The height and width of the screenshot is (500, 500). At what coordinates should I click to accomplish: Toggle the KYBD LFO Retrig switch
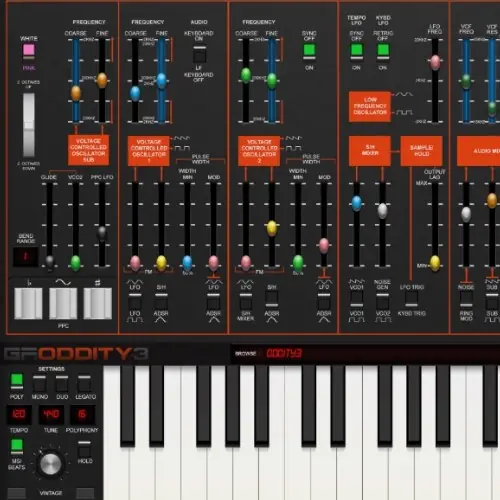[383, 52]
